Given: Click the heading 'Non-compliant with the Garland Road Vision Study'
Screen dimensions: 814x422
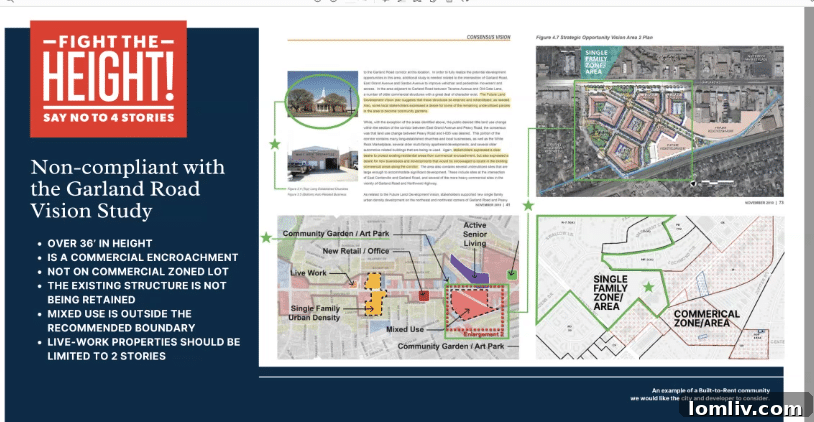Looking at the screenshot, I should tap(128, 189).
